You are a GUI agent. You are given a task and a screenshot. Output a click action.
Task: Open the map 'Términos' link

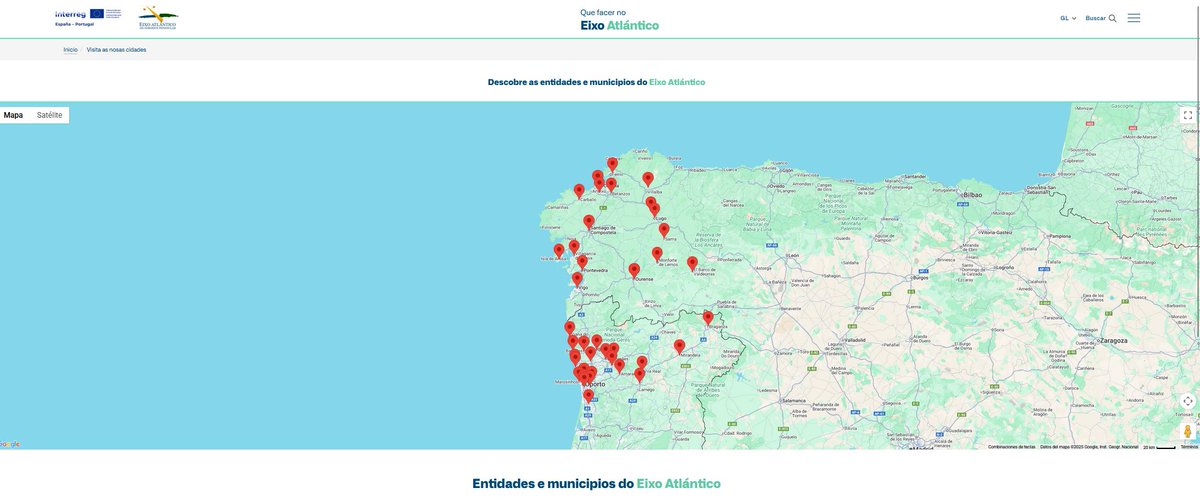click(1189, 447)
